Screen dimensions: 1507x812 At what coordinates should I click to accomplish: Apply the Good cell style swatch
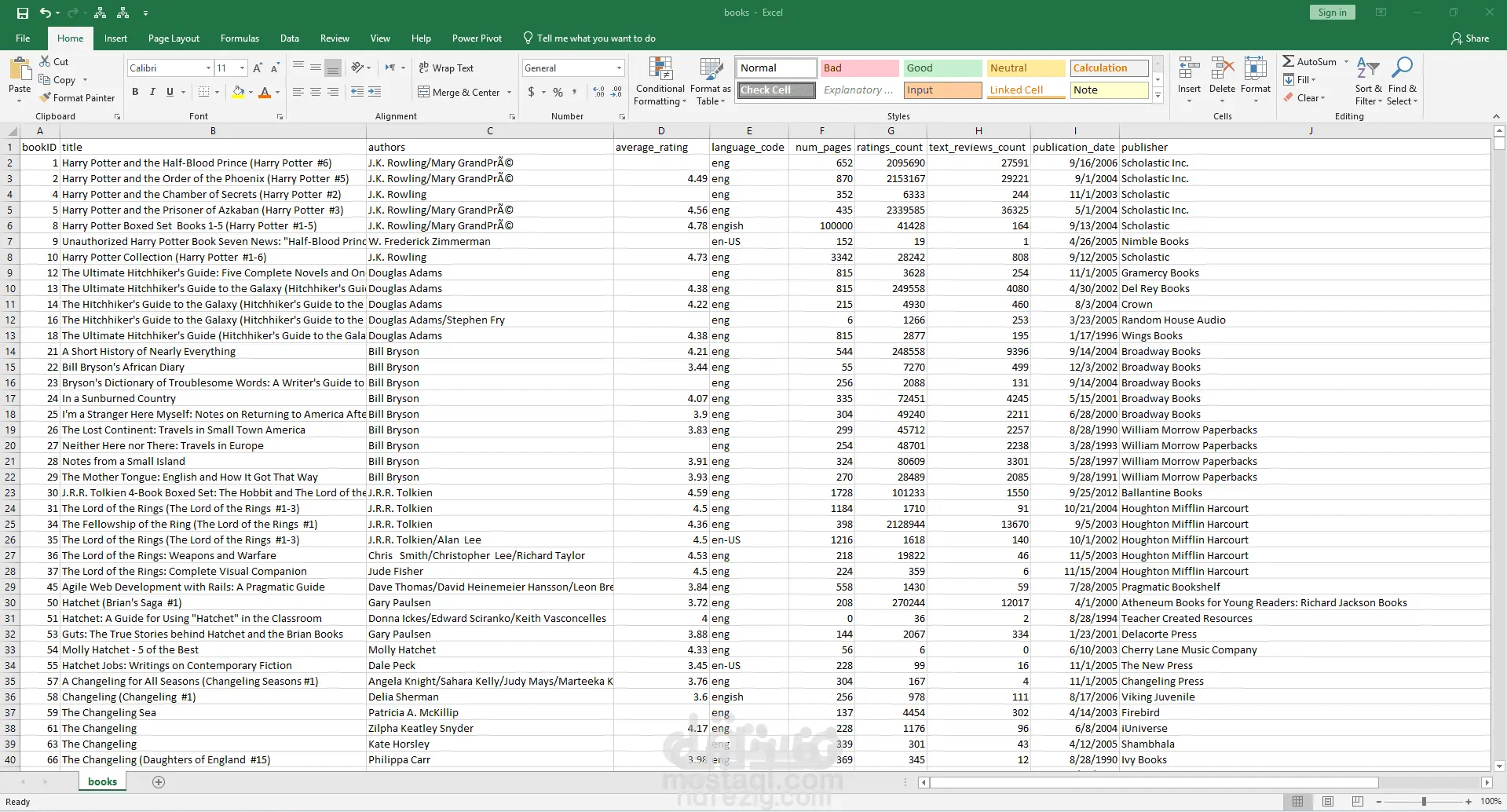pos(942,68)
